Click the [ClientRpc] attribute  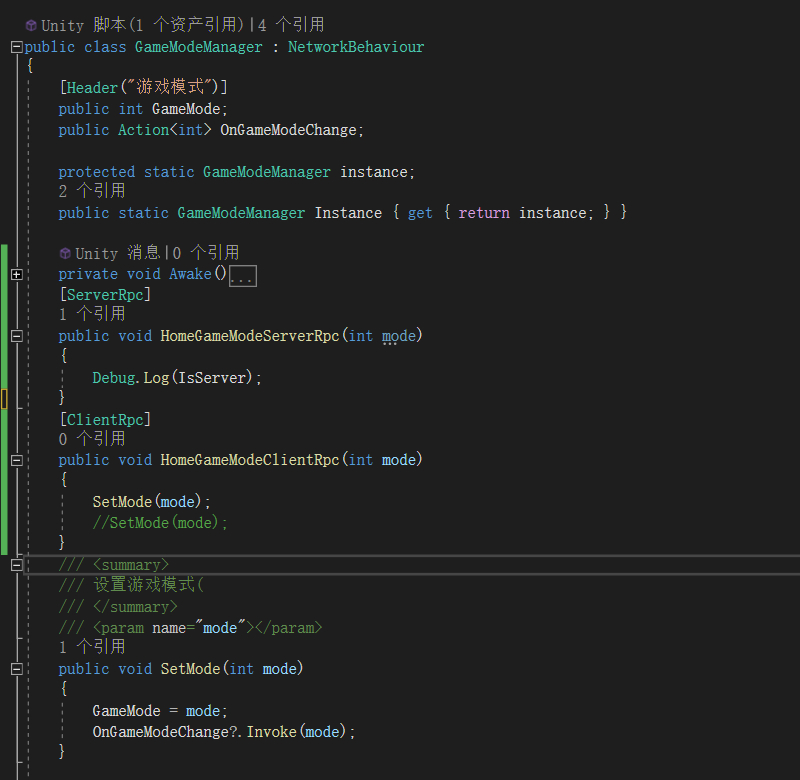[105, 420]
